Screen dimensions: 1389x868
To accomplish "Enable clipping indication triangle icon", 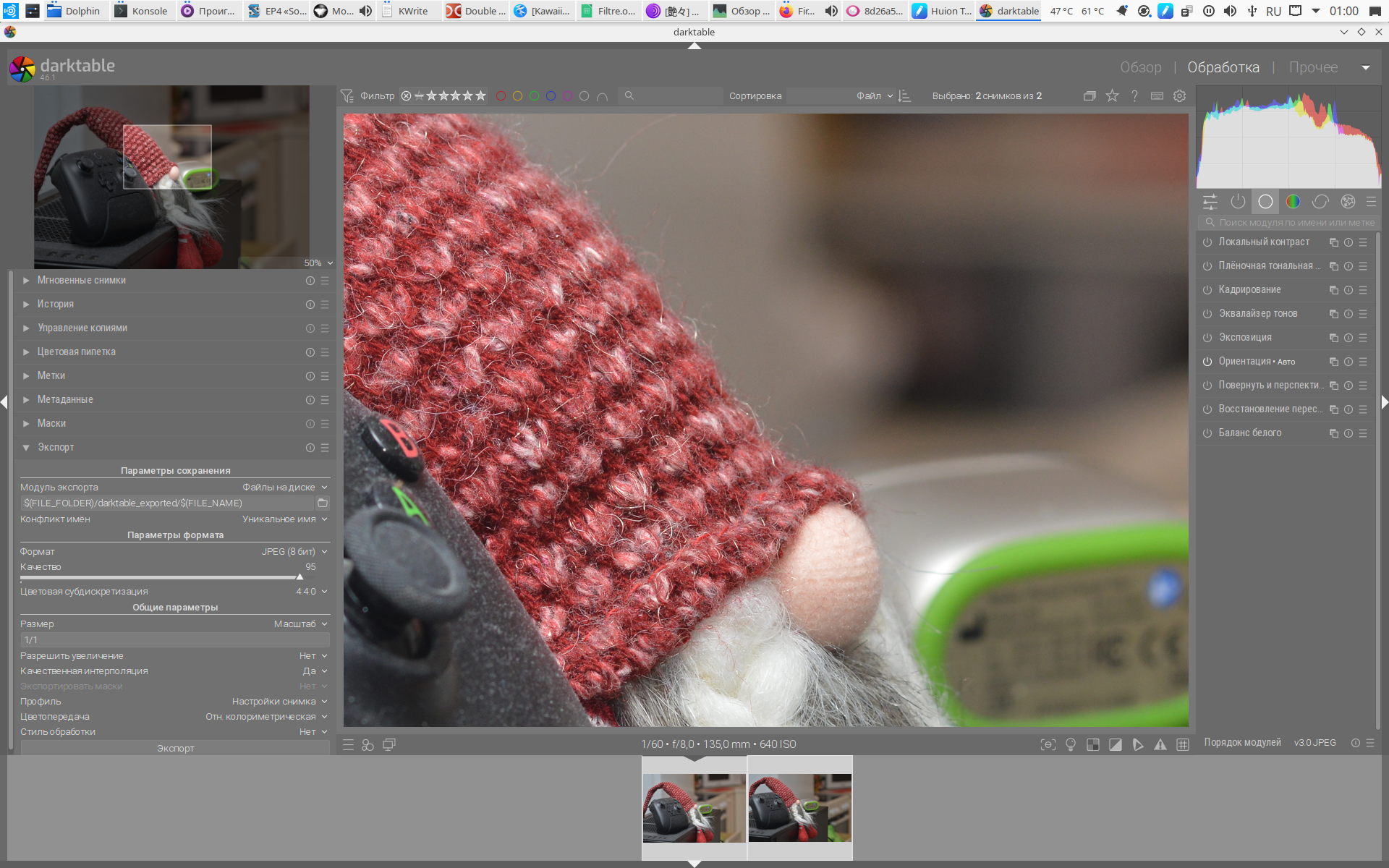I will pyautogui.click(x=1116, y=744).
